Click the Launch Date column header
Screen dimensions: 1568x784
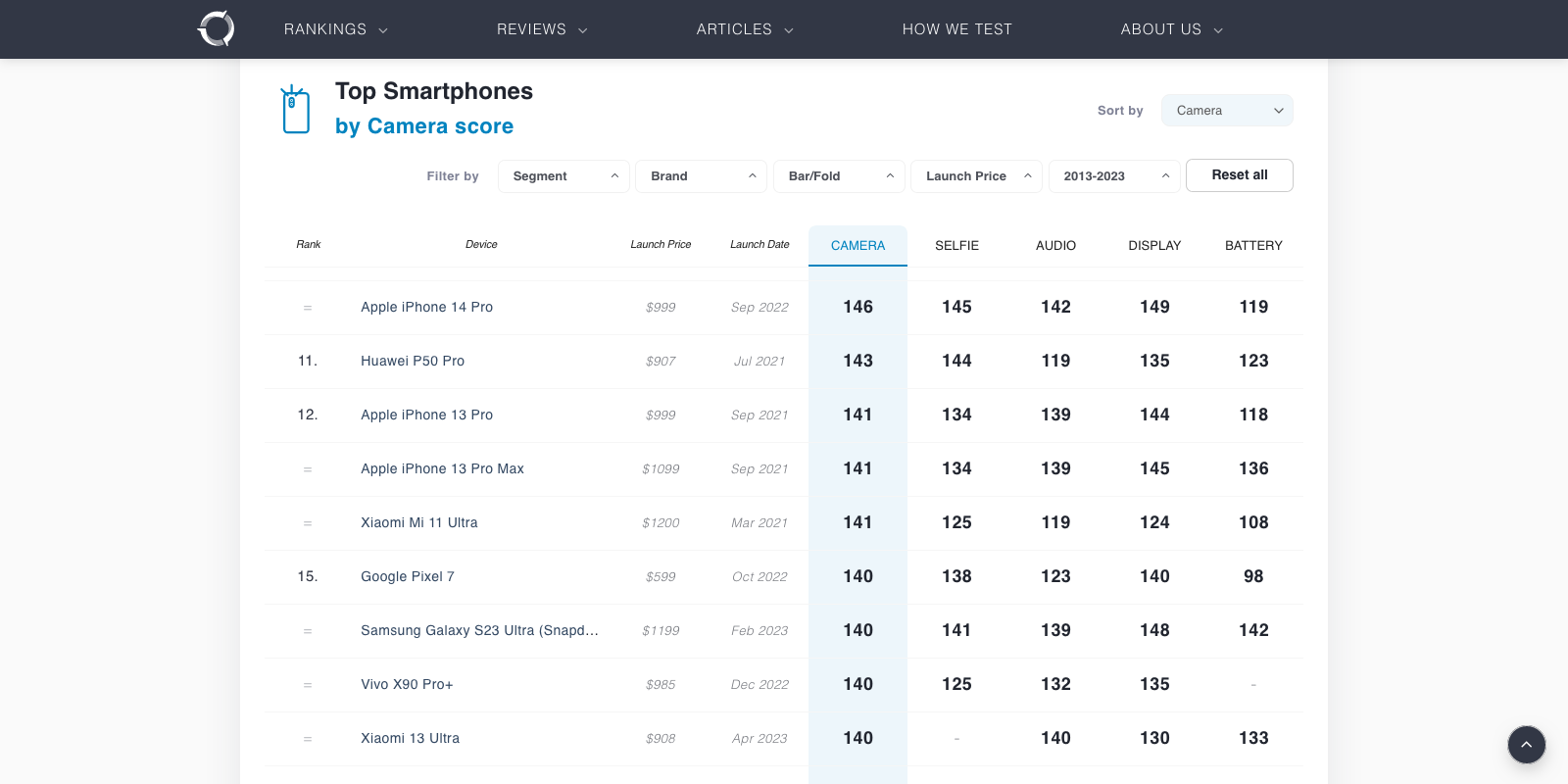[759, 244]
